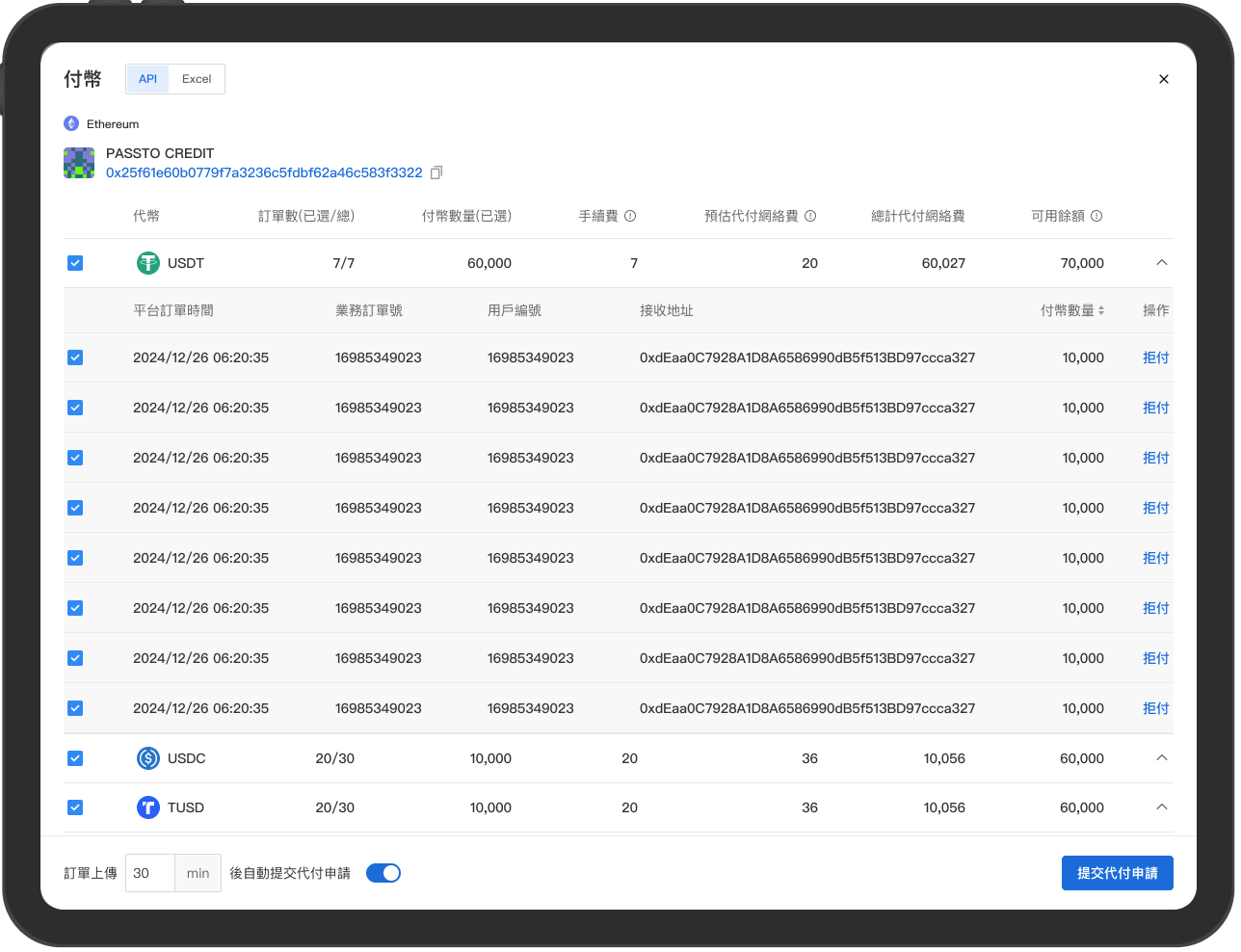The height and width of the screenshot is (952, 1241).
Task: Click the PASSTO CREDIT account name
Action: point(160,153)
